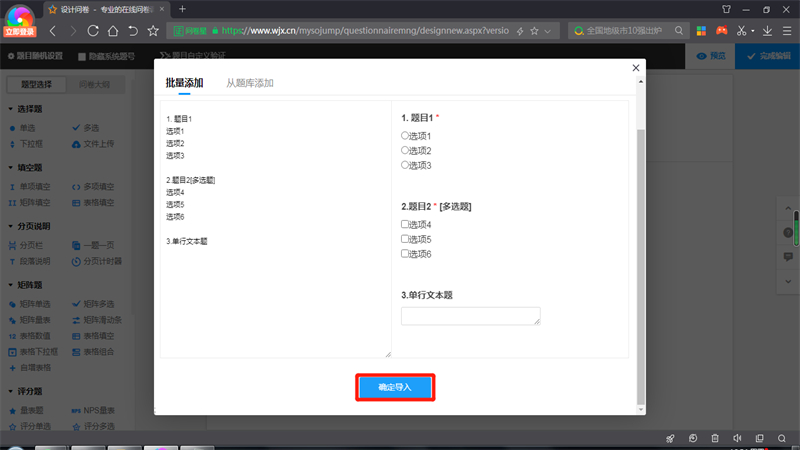Click the dialog scrollbar down arrow
This screenshot has height=450, width=800.
[x=641, y=409]
